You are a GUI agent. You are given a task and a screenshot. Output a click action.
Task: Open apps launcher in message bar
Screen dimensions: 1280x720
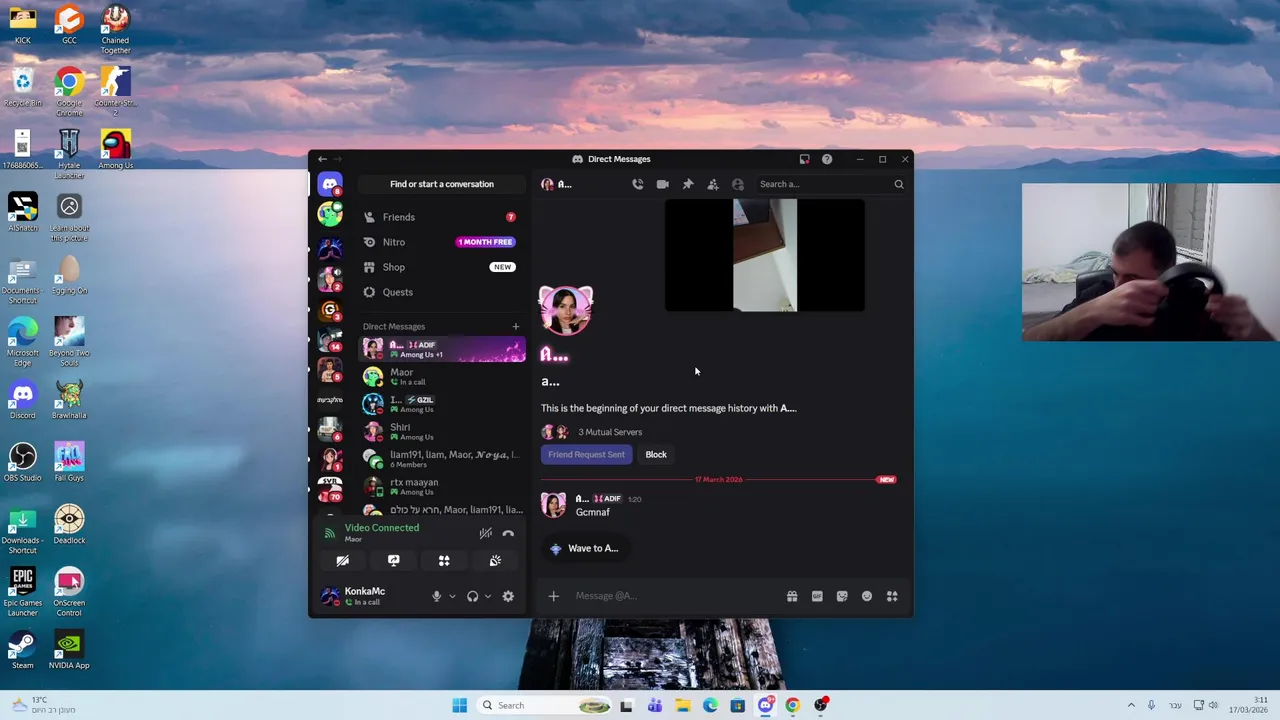tap(892, 596)
